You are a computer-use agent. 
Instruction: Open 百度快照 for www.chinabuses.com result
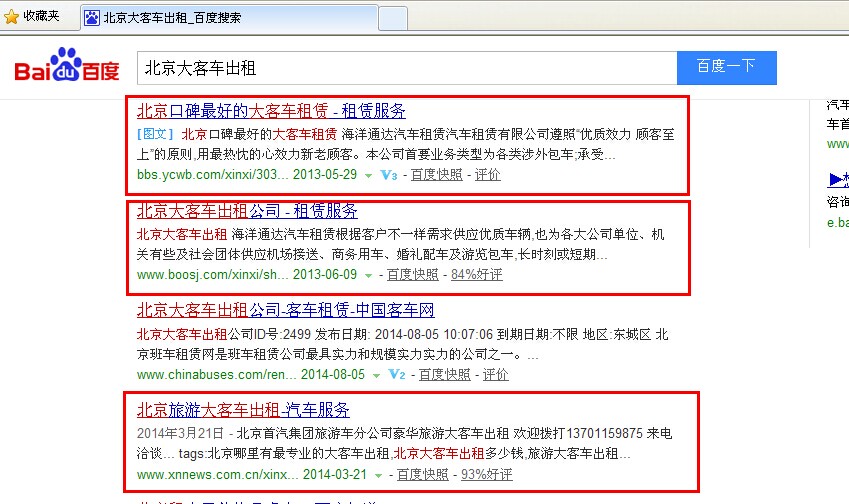(445, 375)
